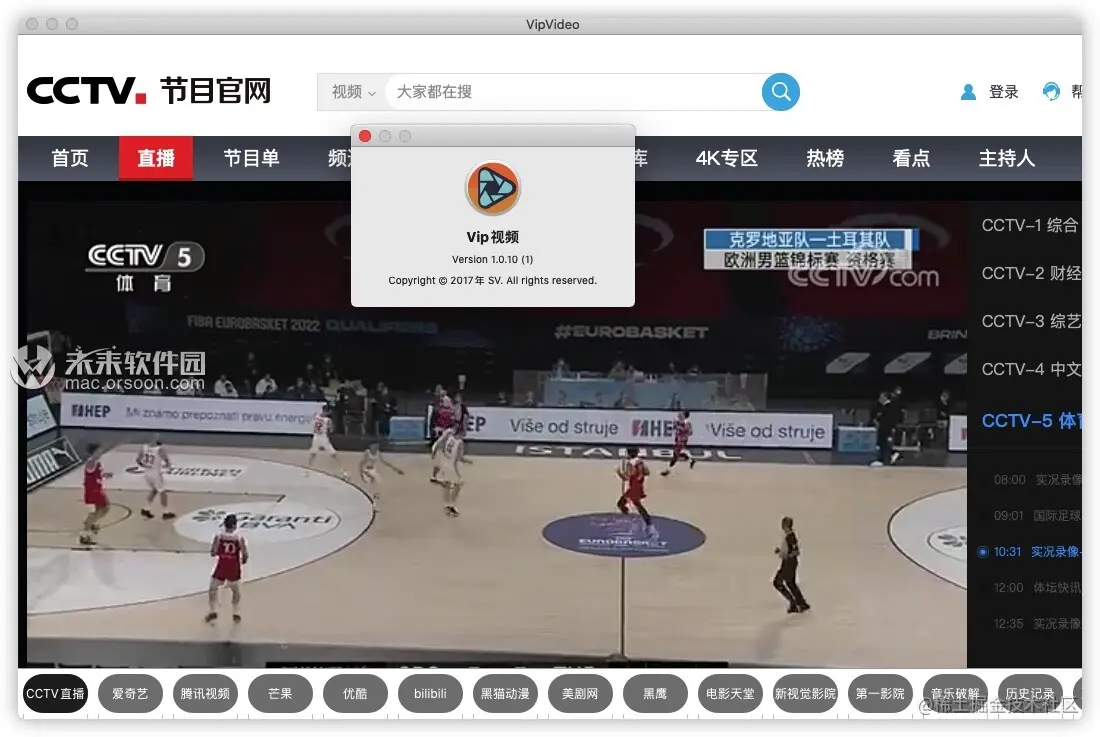The image size is (1100, 737).
Task: Click the user login avatar icon
Action: point(968,92)
